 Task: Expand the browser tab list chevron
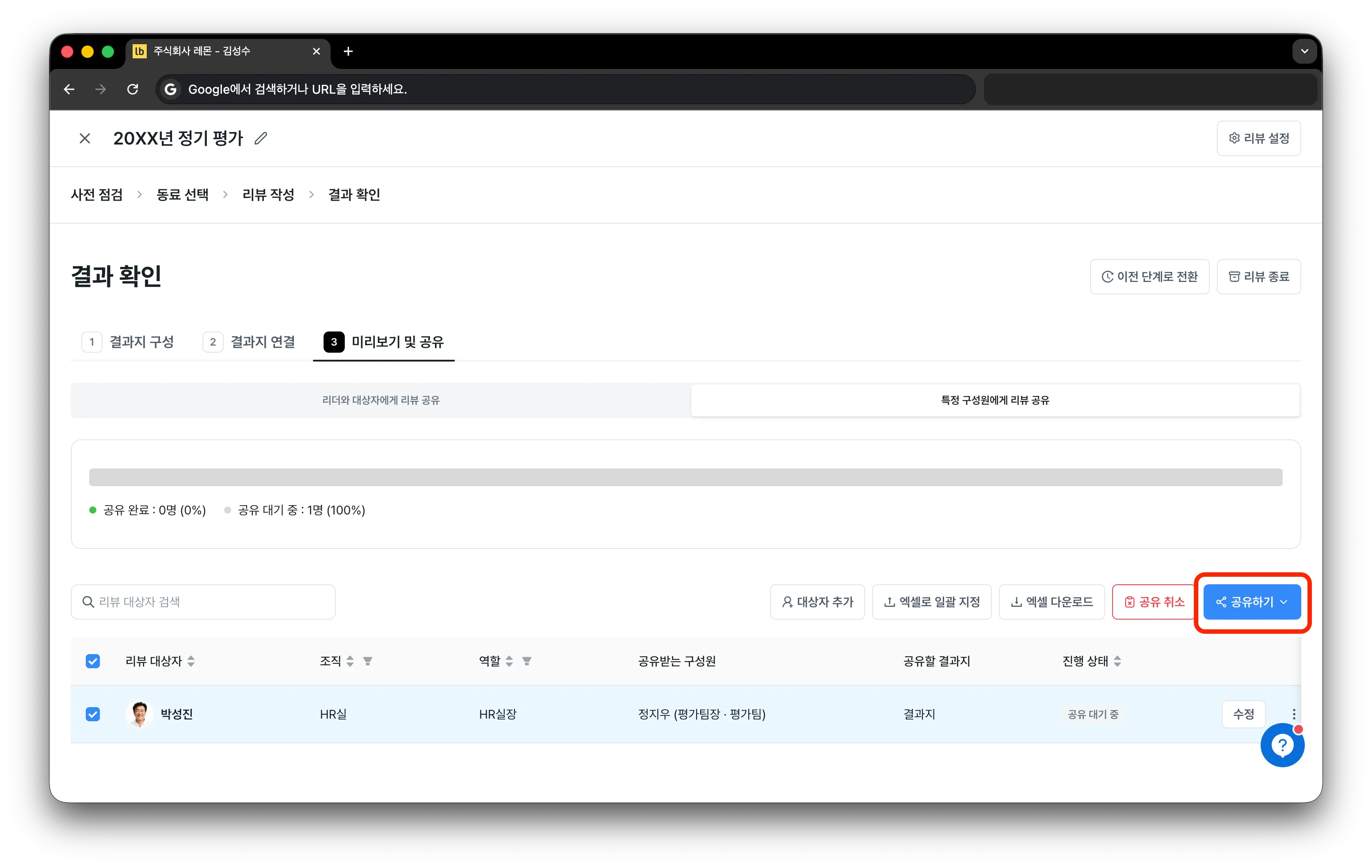click(1304, 51)
